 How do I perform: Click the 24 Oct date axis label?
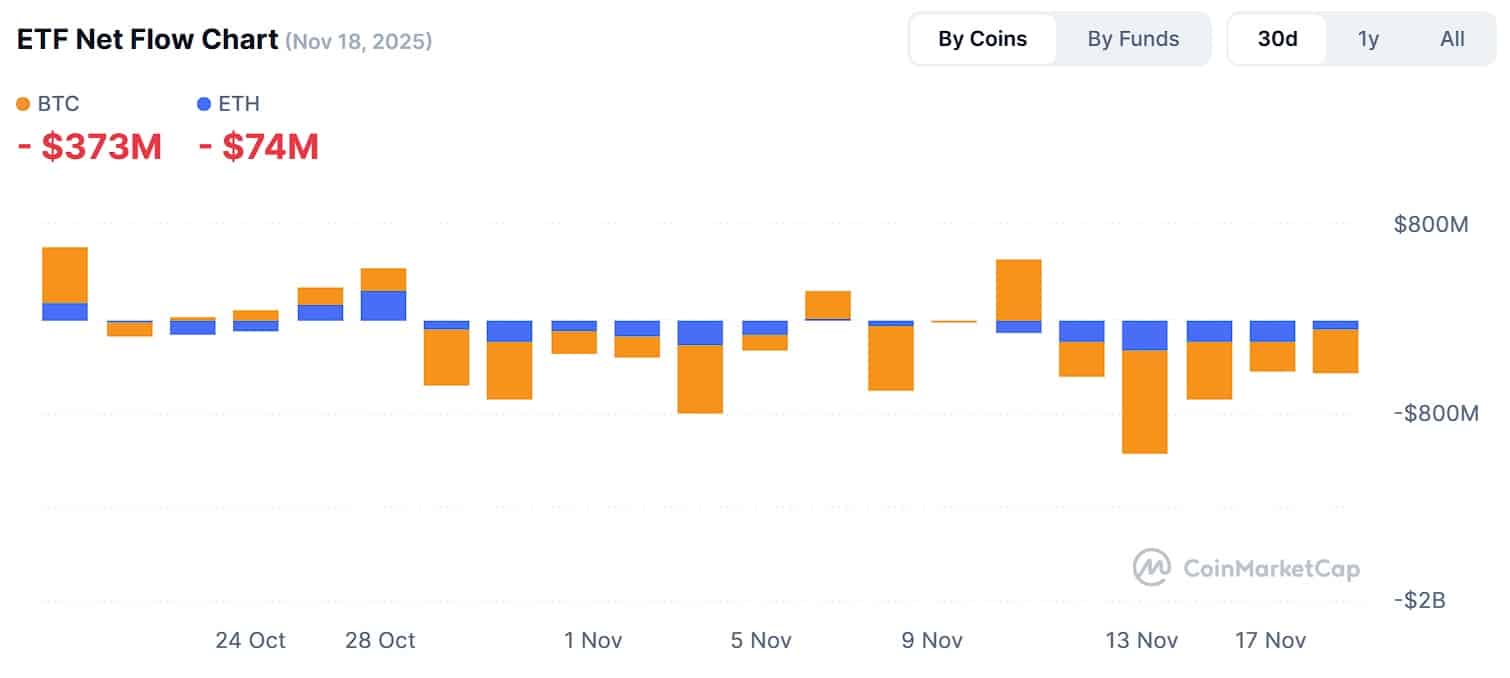pyautogui.click(x=250, y=640)
